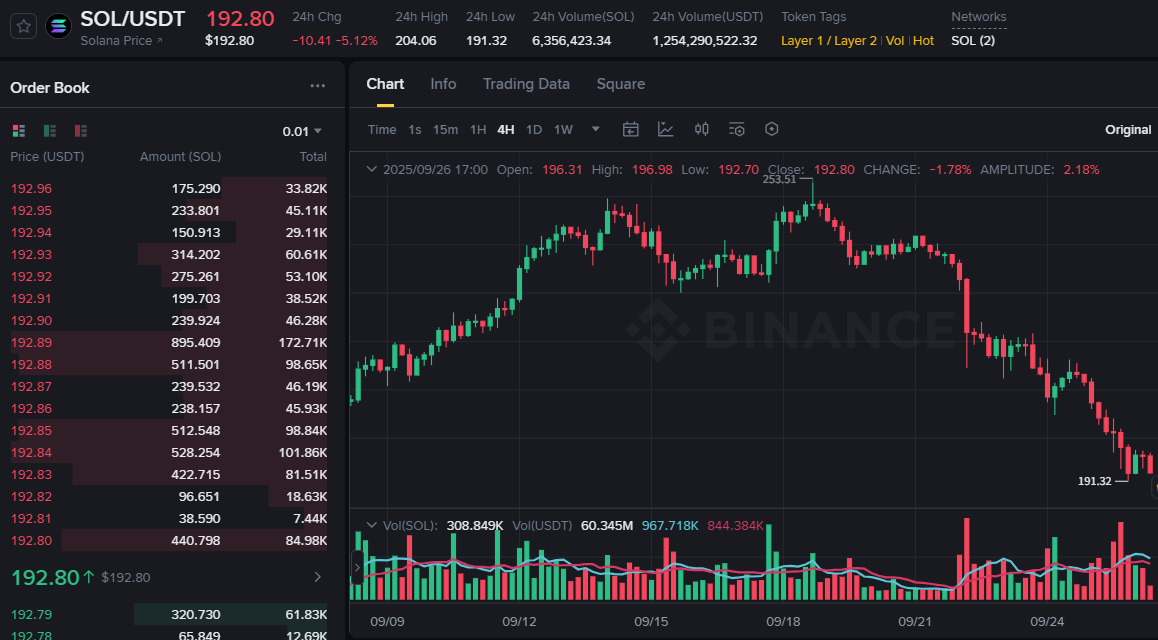Click the 24h High value 204.06

click(x=416, y=41)
